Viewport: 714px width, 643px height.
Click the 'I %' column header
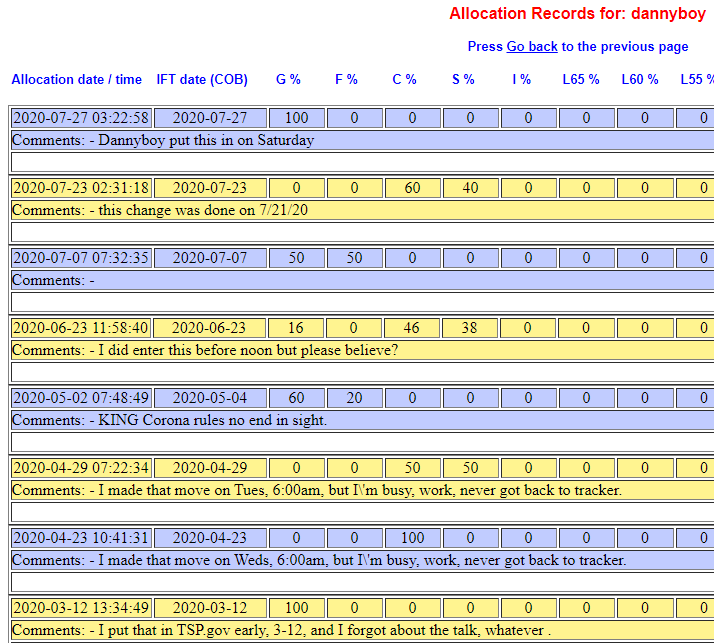[x=521, y=79]
